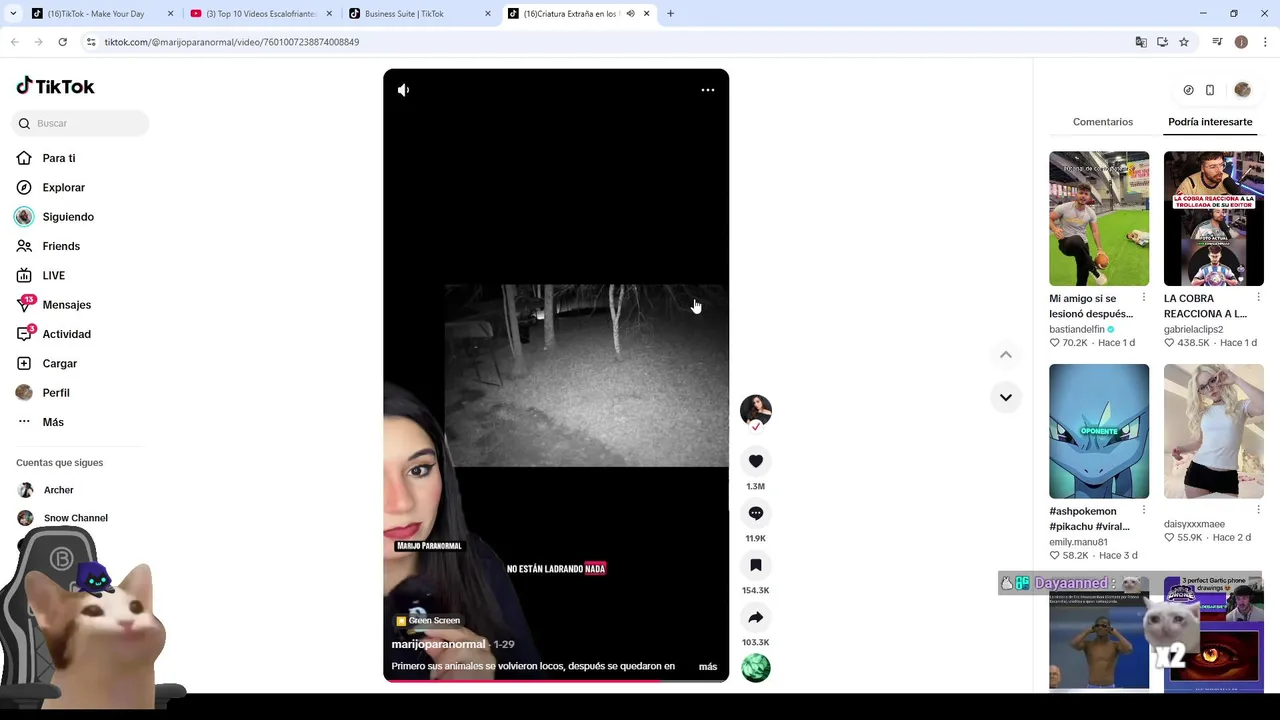Bookmark page with the star icon
Screen dimensions: 1280x720
1184,42
